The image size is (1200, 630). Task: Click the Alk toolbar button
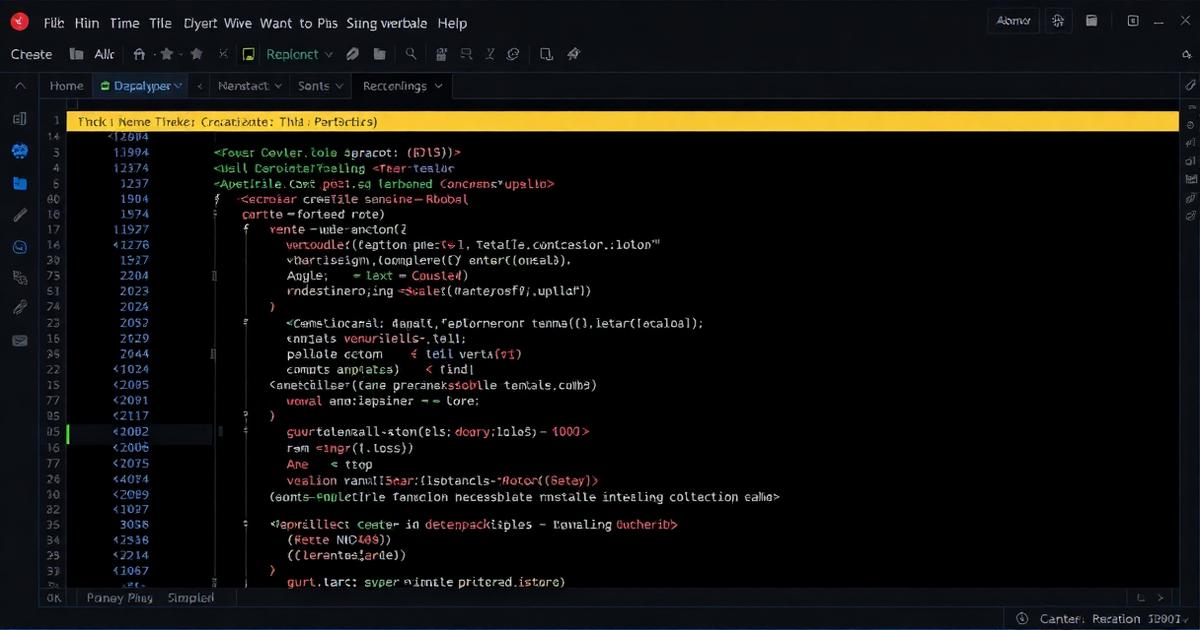point(104,54)
